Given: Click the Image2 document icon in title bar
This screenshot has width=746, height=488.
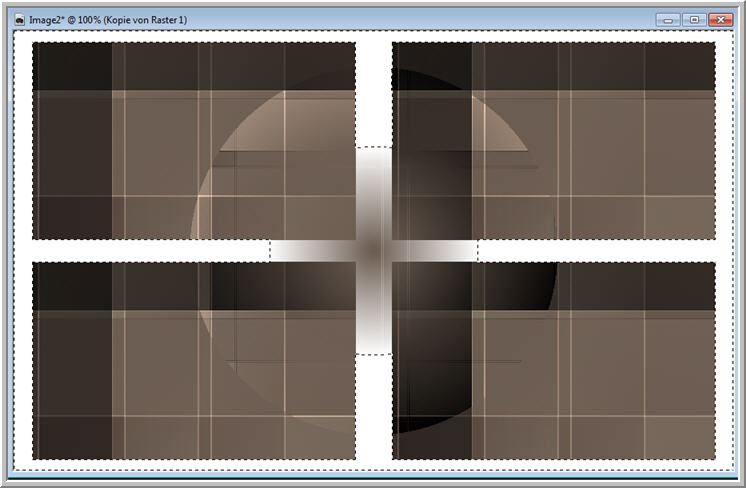Looking at the screenshot, I should point(20,20).
